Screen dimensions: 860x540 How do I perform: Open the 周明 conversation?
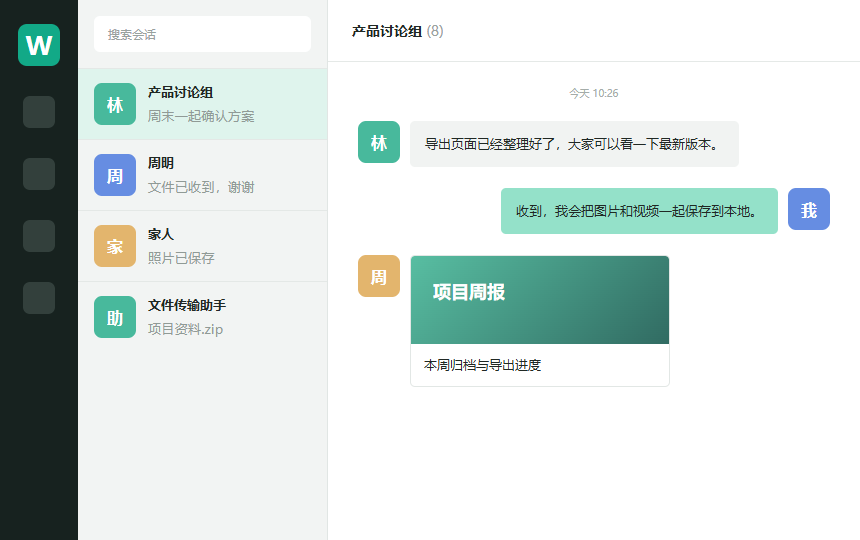(203, 175)
